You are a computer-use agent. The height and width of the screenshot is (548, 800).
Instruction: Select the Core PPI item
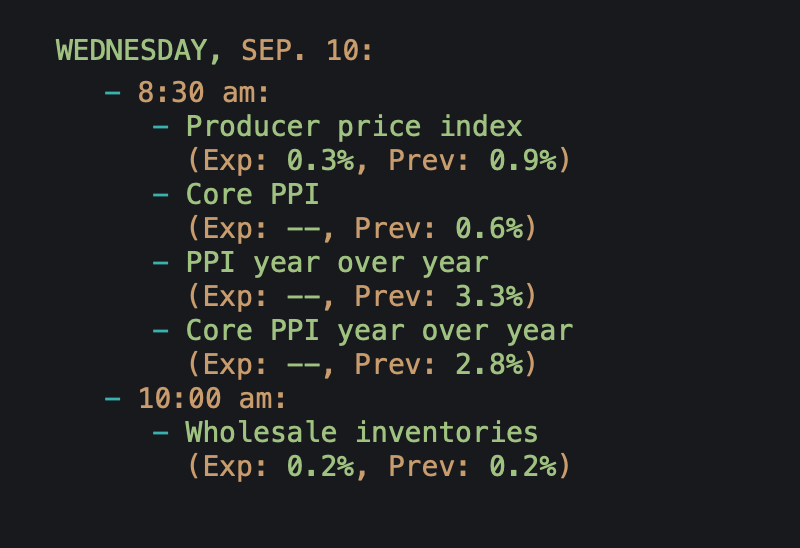point(253,194)
